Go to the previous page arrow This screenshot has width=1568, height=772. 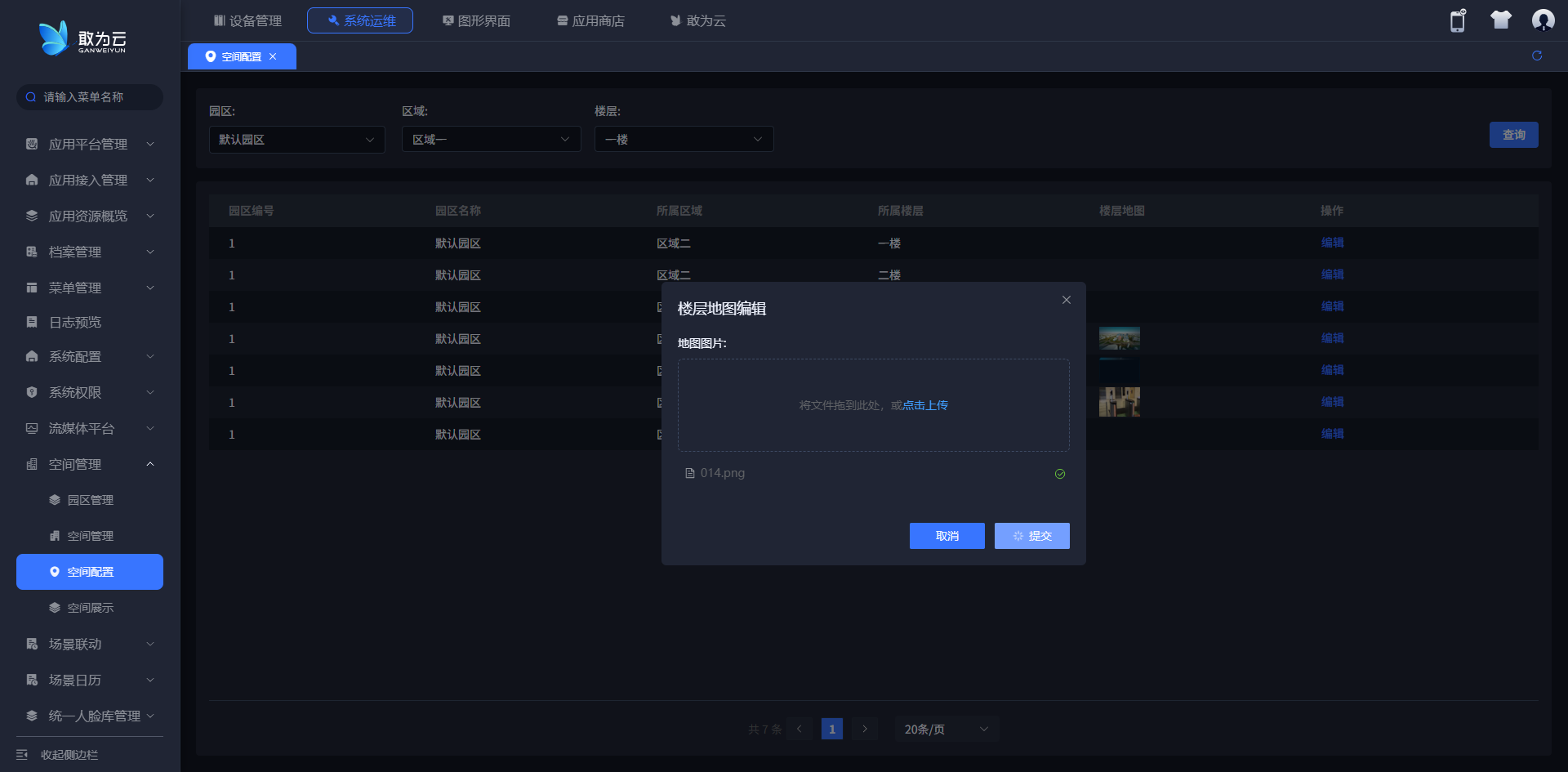[800, 729]
